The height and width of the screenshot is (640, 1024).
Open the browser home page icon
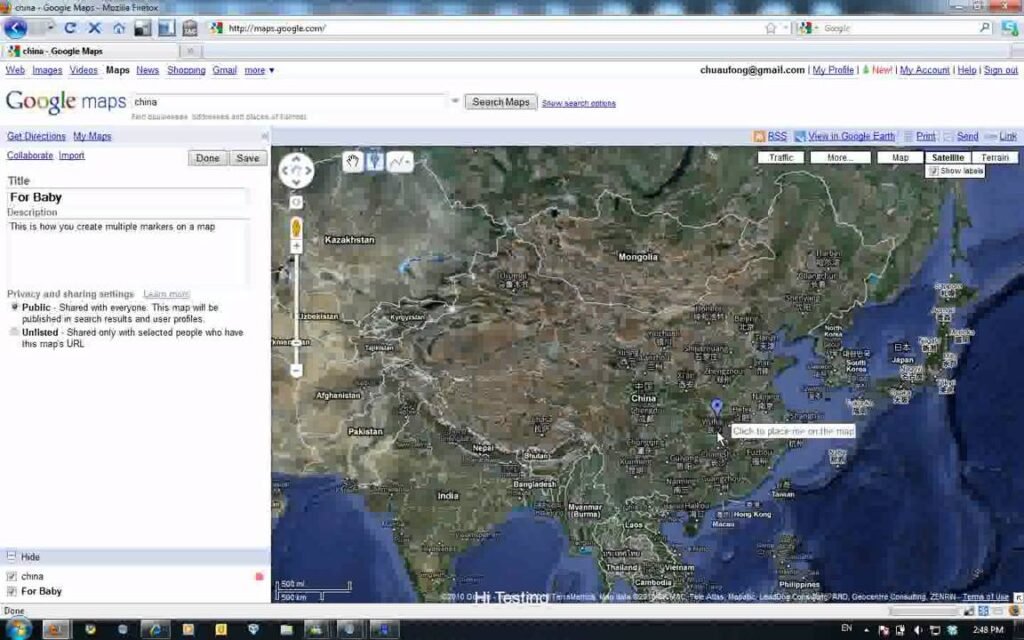point(119,28)
